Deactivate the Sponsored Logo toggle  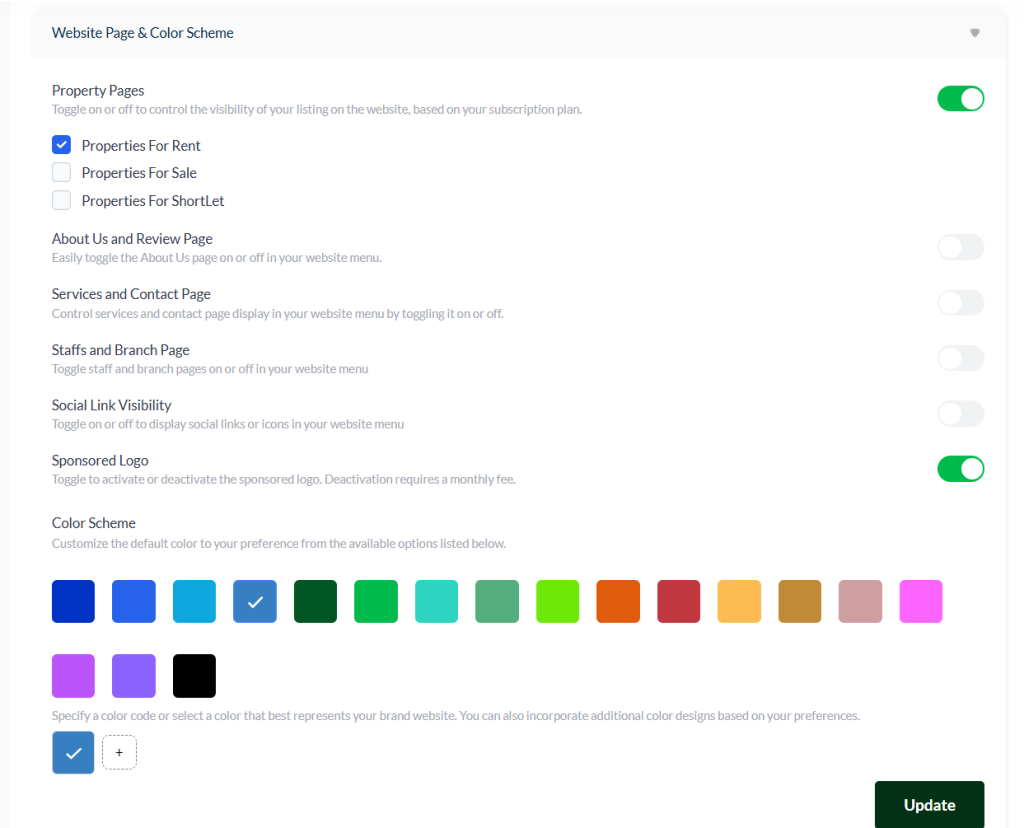[960, 469]
